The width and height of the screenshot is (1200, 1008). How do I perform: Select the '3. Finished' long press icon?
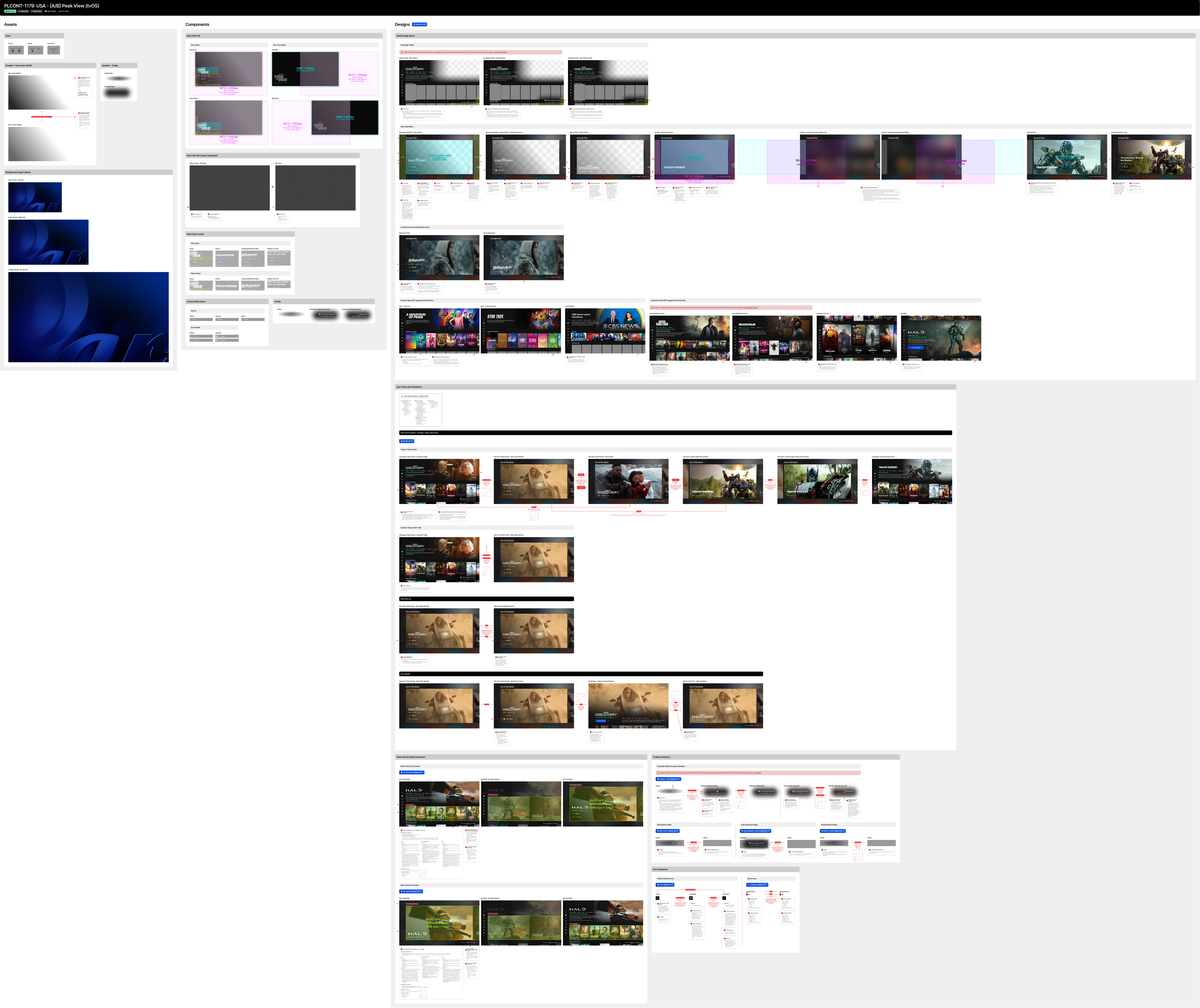coord(724,898)
